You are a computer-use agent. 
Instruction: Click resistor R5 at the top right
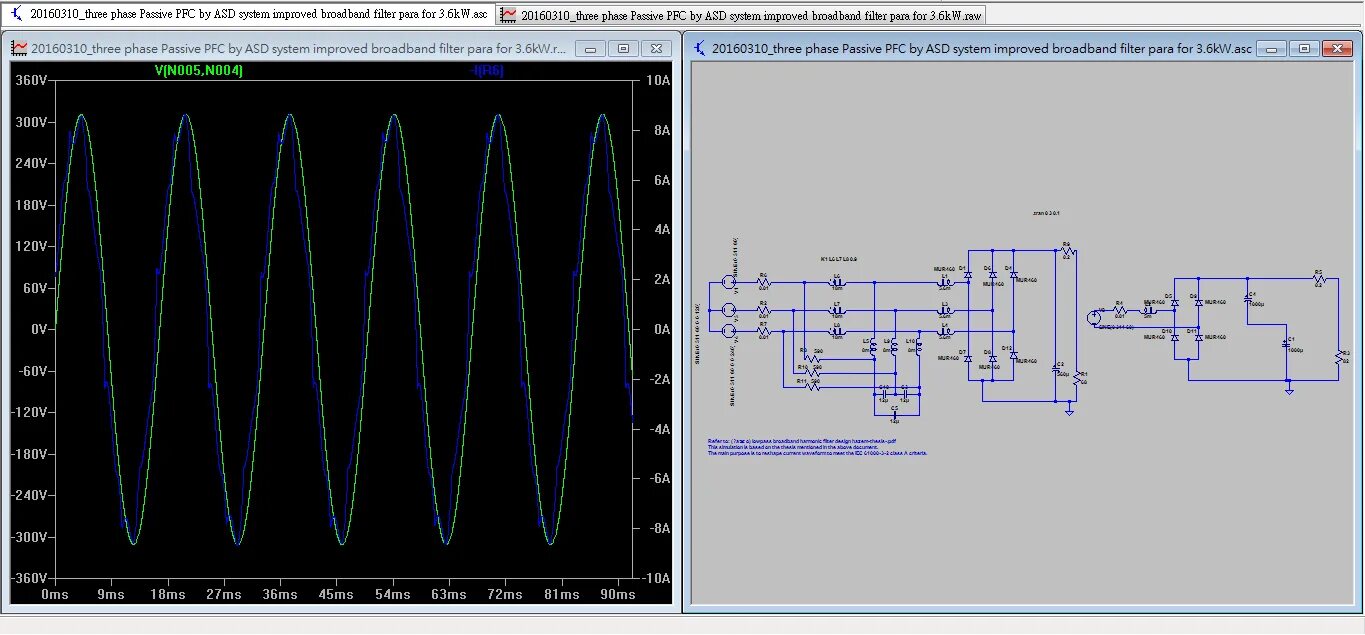[x=1320, y=279]
